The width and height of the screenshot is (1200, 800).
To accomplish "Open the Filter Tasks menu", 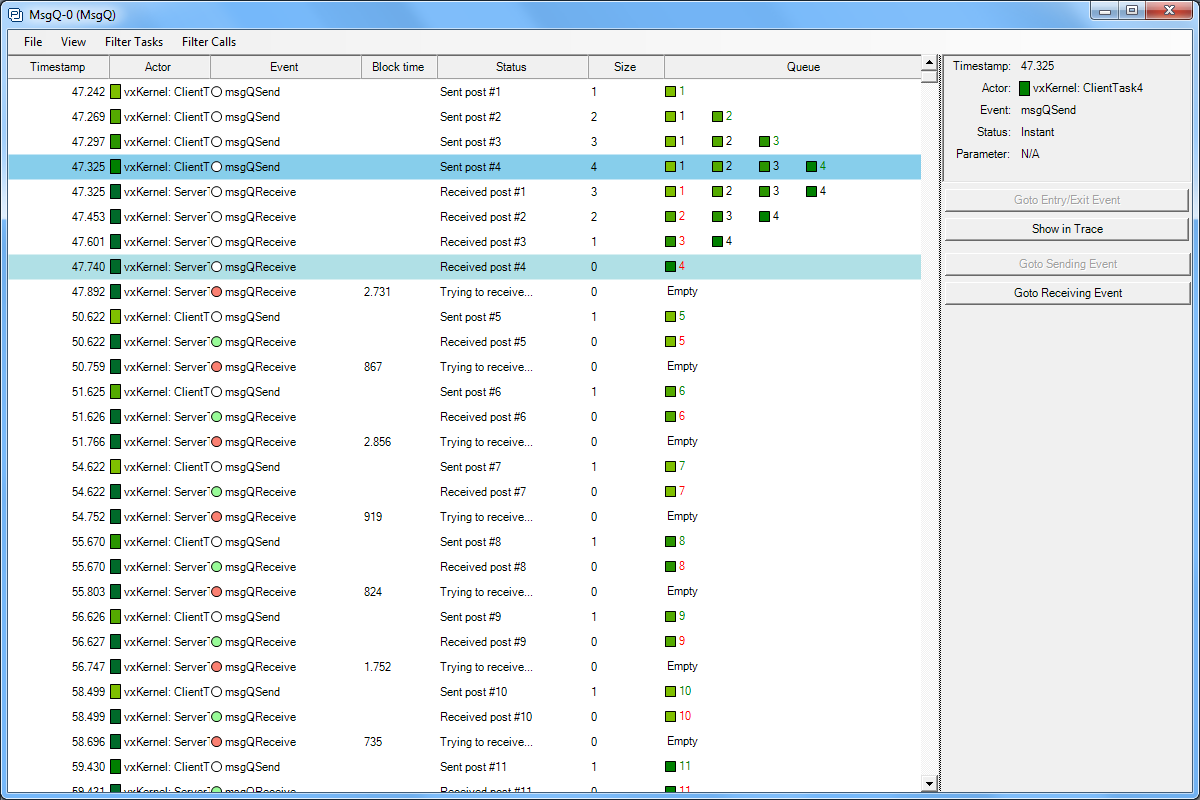I will click(134, 42).
